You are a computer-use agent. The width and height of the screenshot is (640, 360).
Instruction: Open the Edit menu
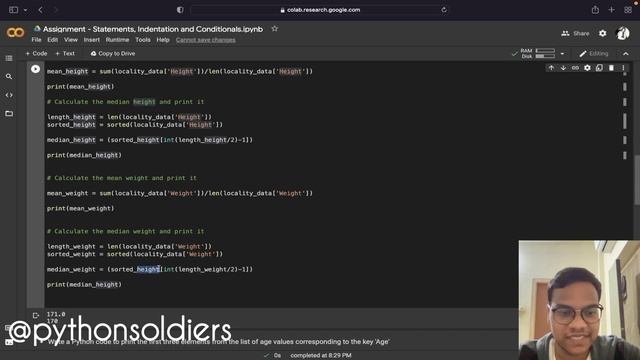[x=52, y=40]
